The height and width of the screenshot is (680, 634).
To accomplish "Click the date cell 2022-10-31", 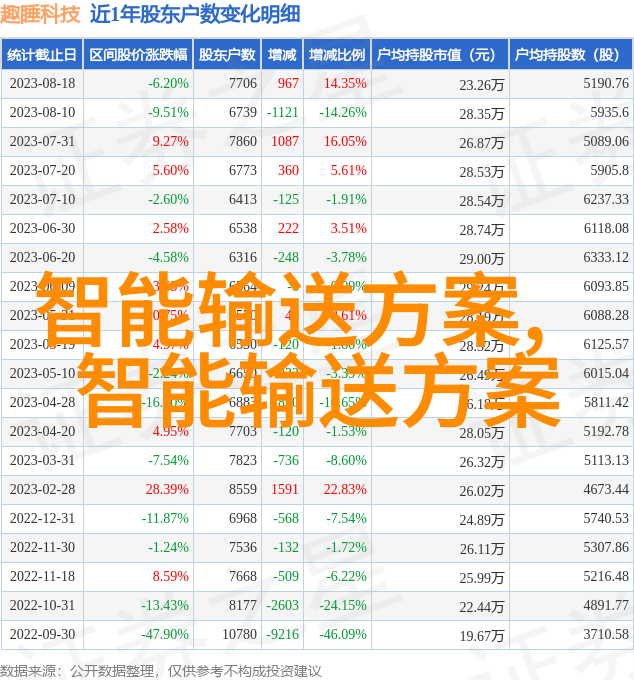I will [x=42, y=606].
